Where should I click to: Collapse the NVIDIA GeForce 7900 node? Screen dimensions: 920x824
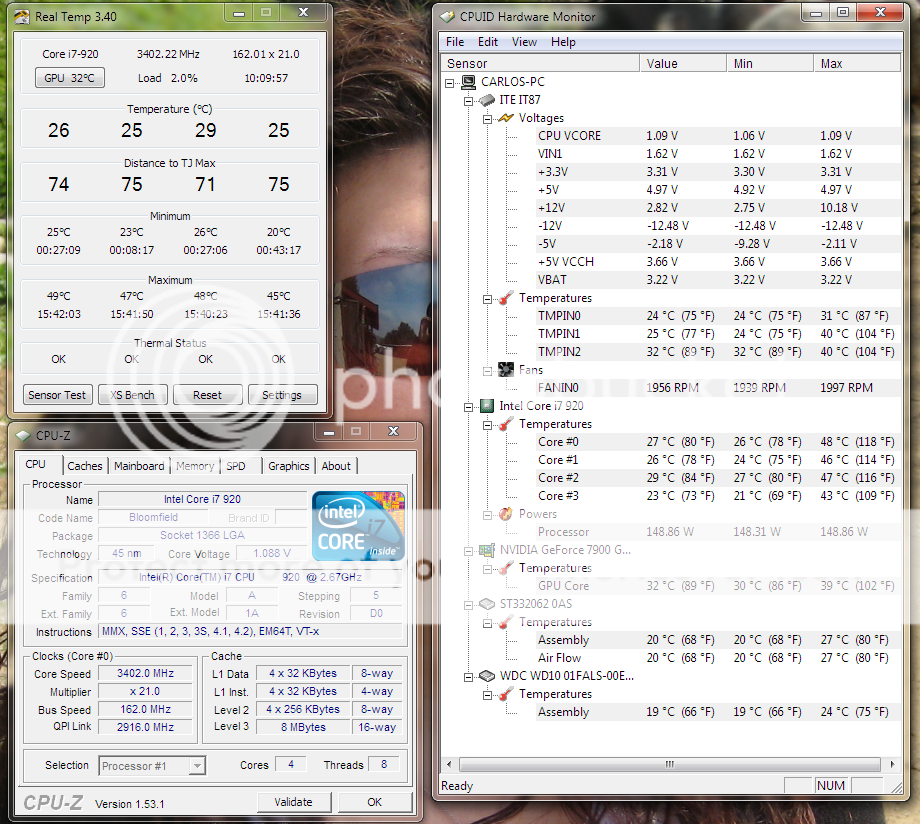469,549
